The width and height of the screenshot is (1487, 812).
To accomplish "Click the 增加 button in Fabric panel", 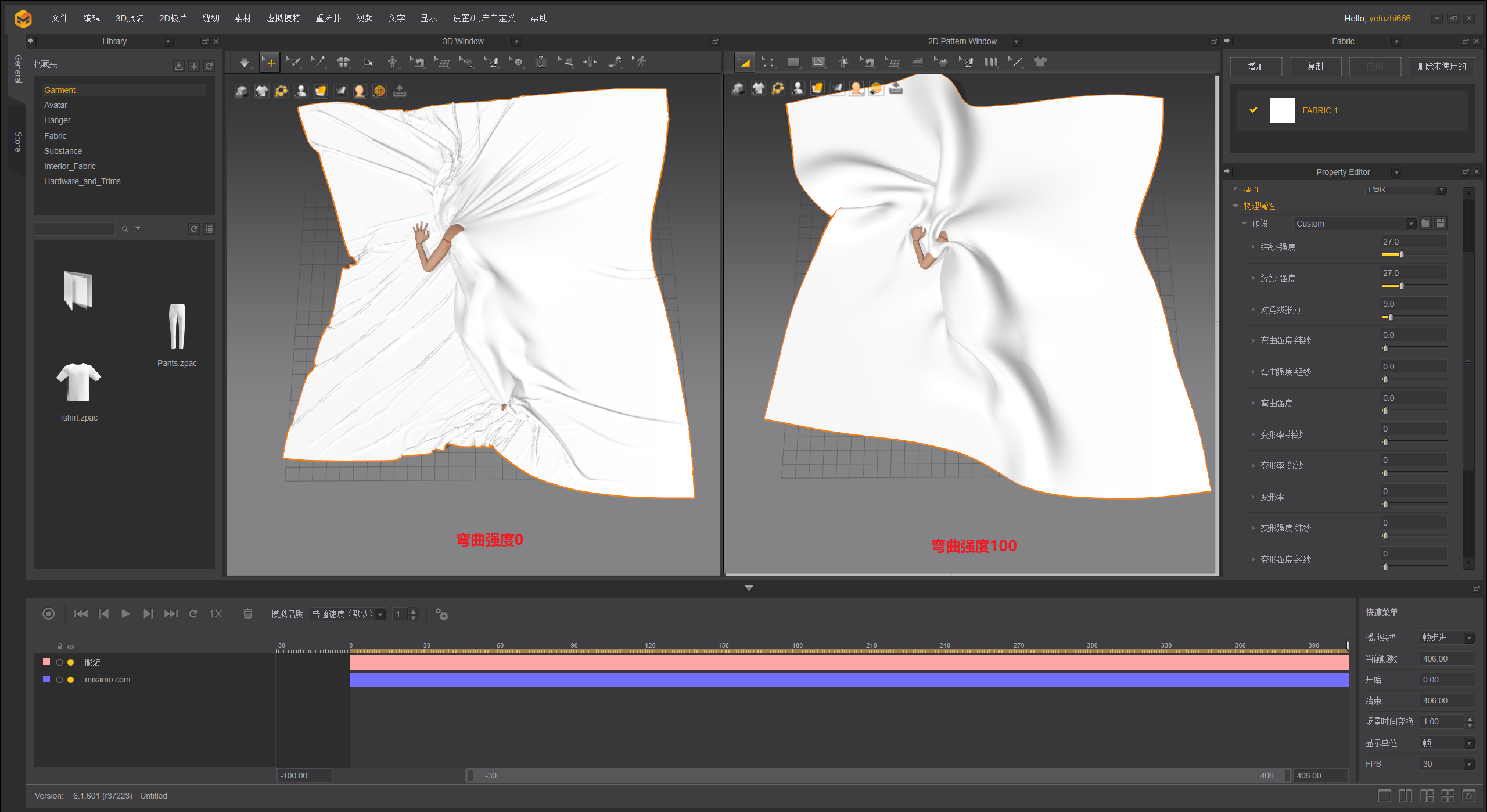I will click(1255, 66).
